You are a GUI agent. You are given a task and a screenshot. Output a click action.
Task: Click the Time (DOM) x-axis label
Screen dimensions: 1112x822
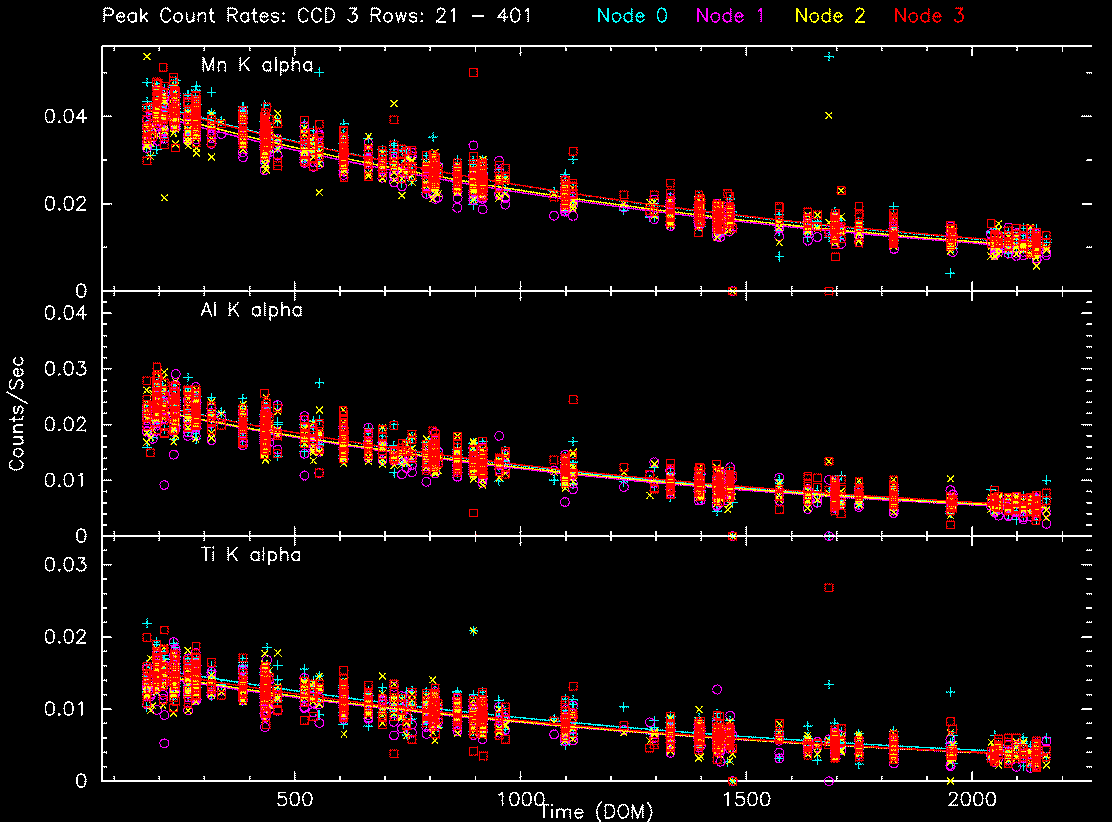coord(596,812)
